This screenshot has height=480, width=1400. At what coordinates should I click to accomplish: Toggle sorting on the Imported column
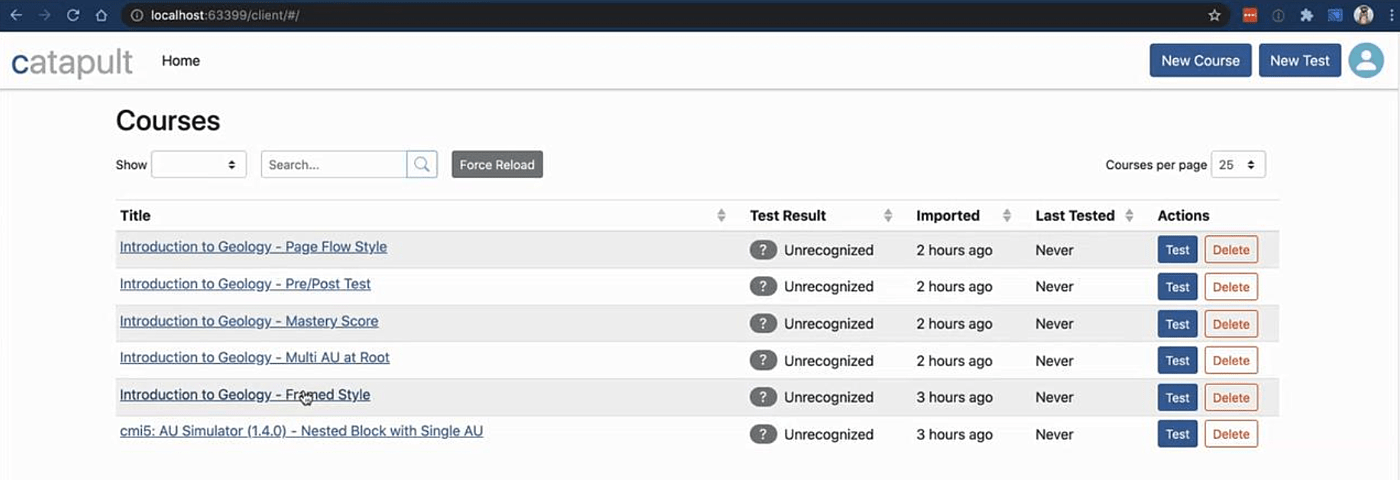click(1007, 216)
